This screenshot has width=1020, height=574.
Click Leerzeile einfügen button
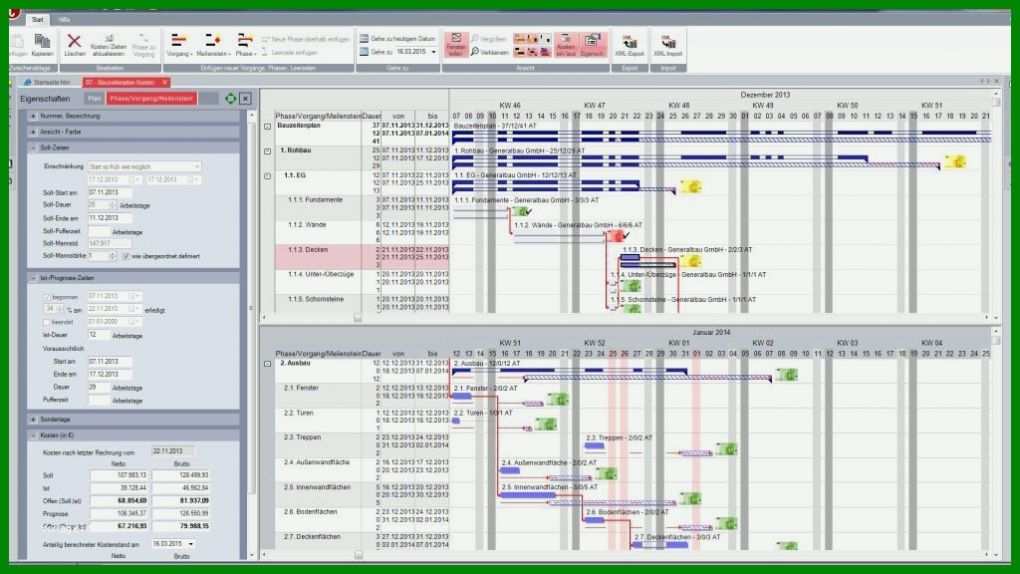pyautogui.click(x=290, y=52)
